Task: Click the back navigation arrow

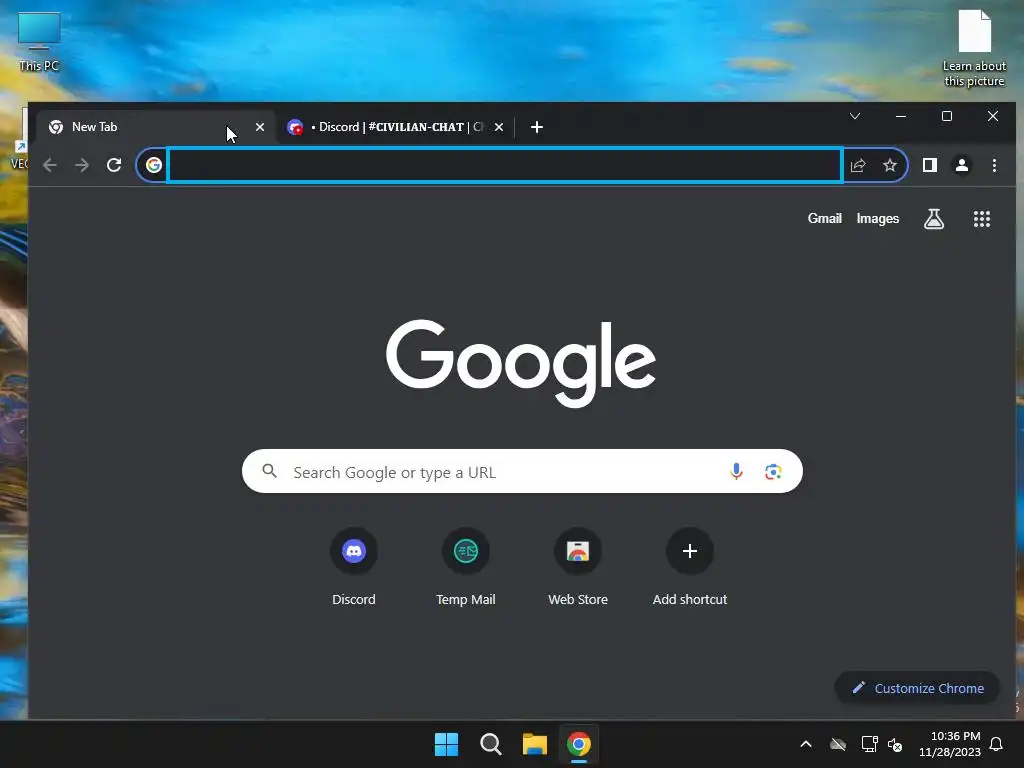Action: click(x=50, y=165)
